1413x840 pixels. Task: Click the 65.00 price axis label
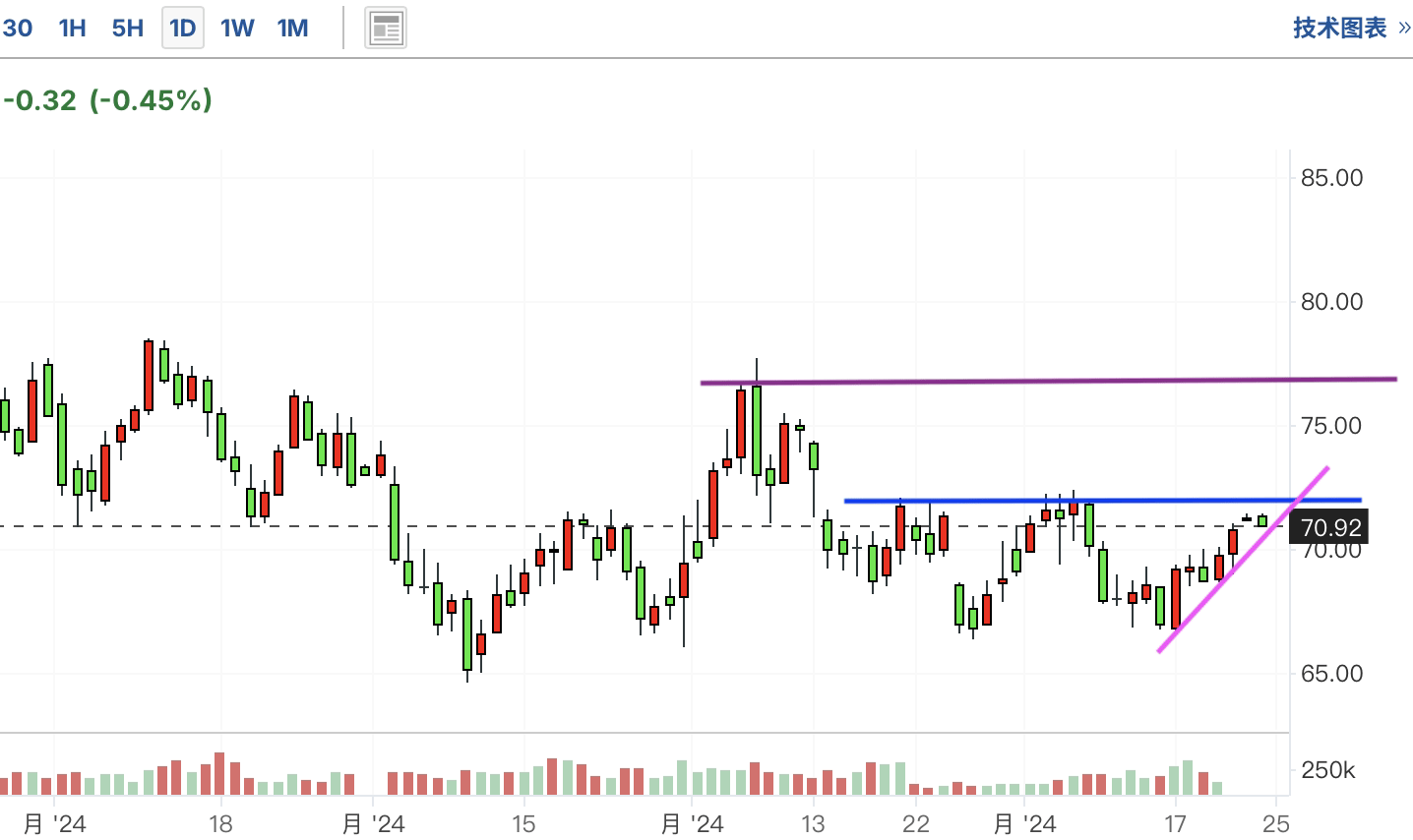(1331, 674)
